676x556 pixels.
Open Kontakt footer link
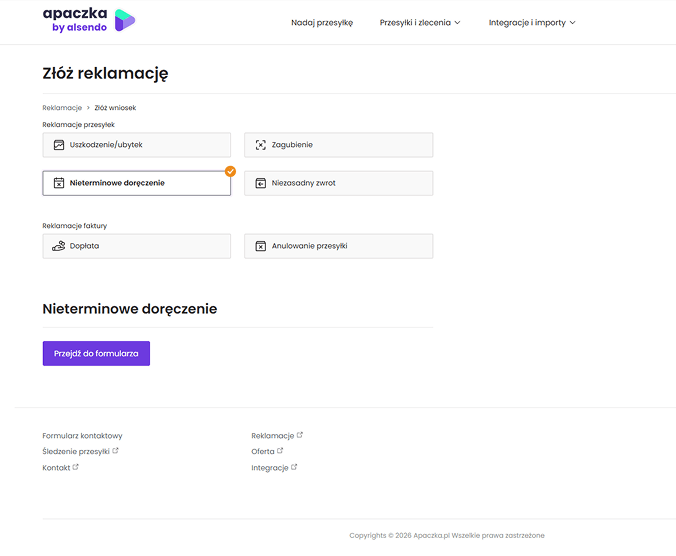pos(56,468)
